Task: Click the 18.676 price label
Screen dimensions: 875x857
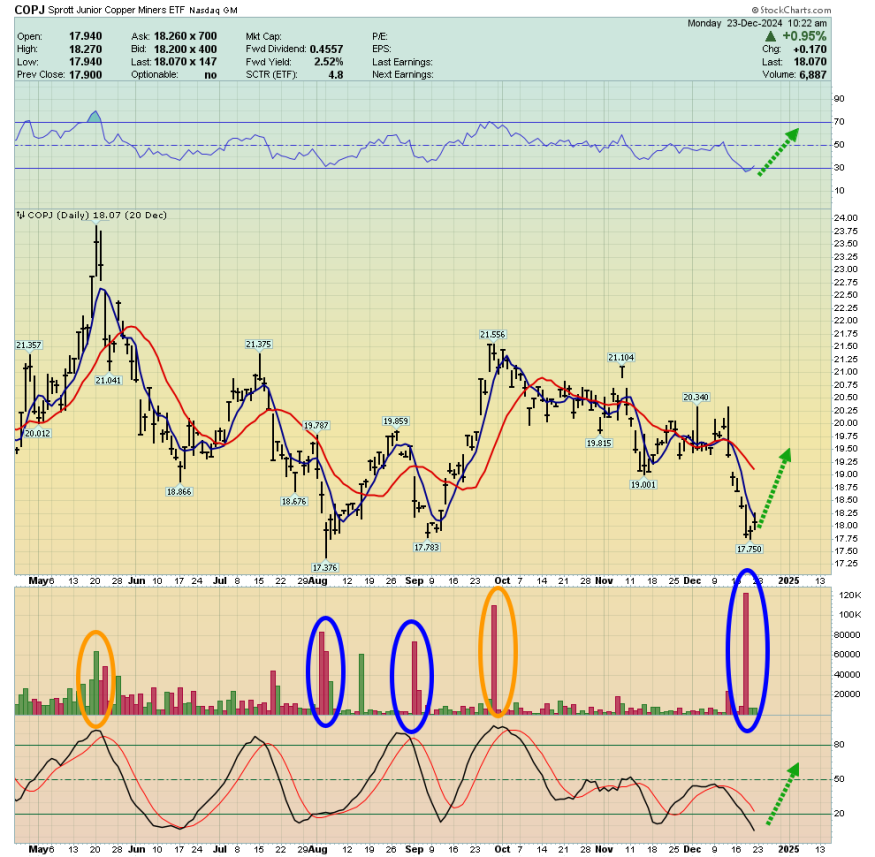Action: (294, 502)
